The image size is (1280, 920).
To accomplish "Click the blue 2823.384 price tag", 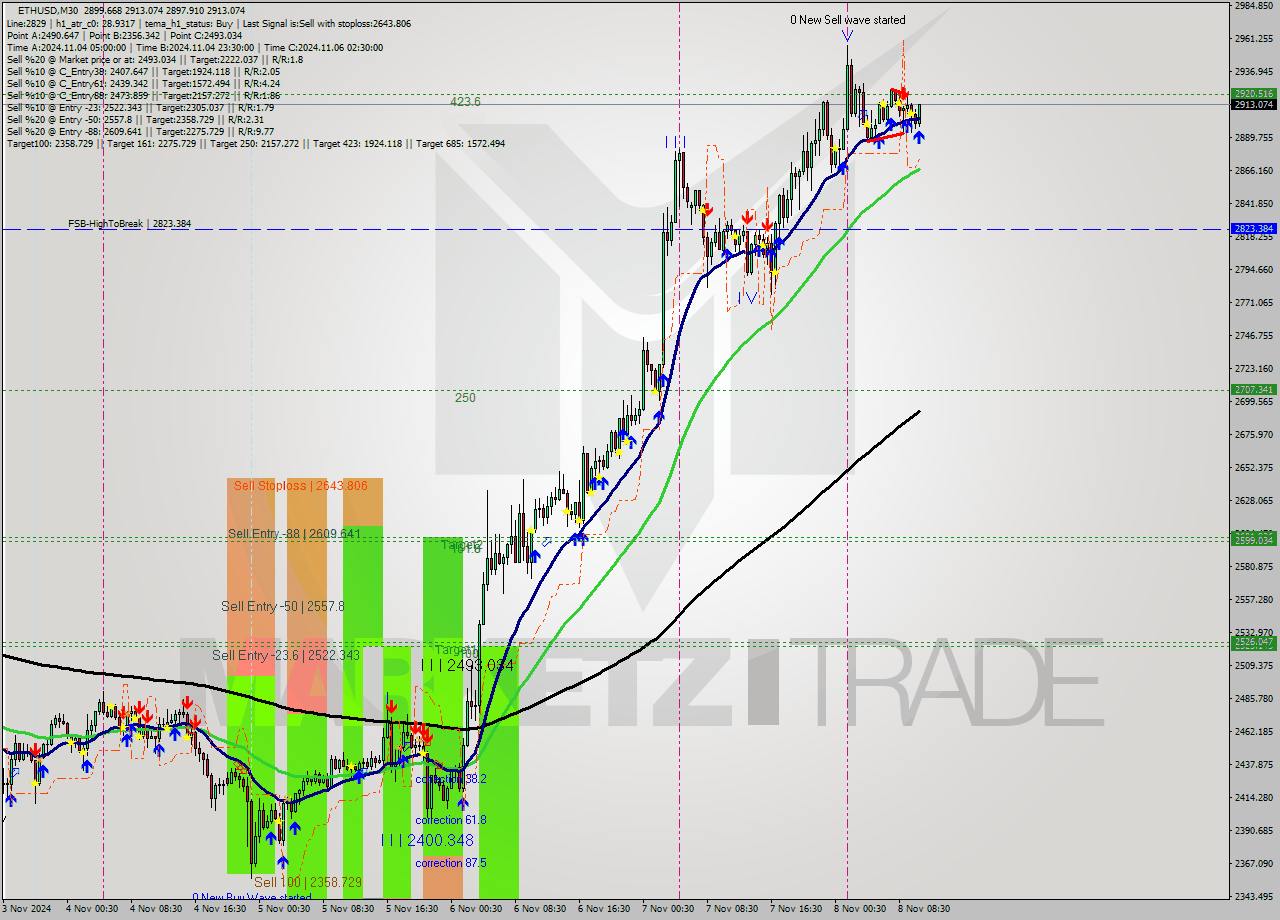I will click(x=1253, y=229).
